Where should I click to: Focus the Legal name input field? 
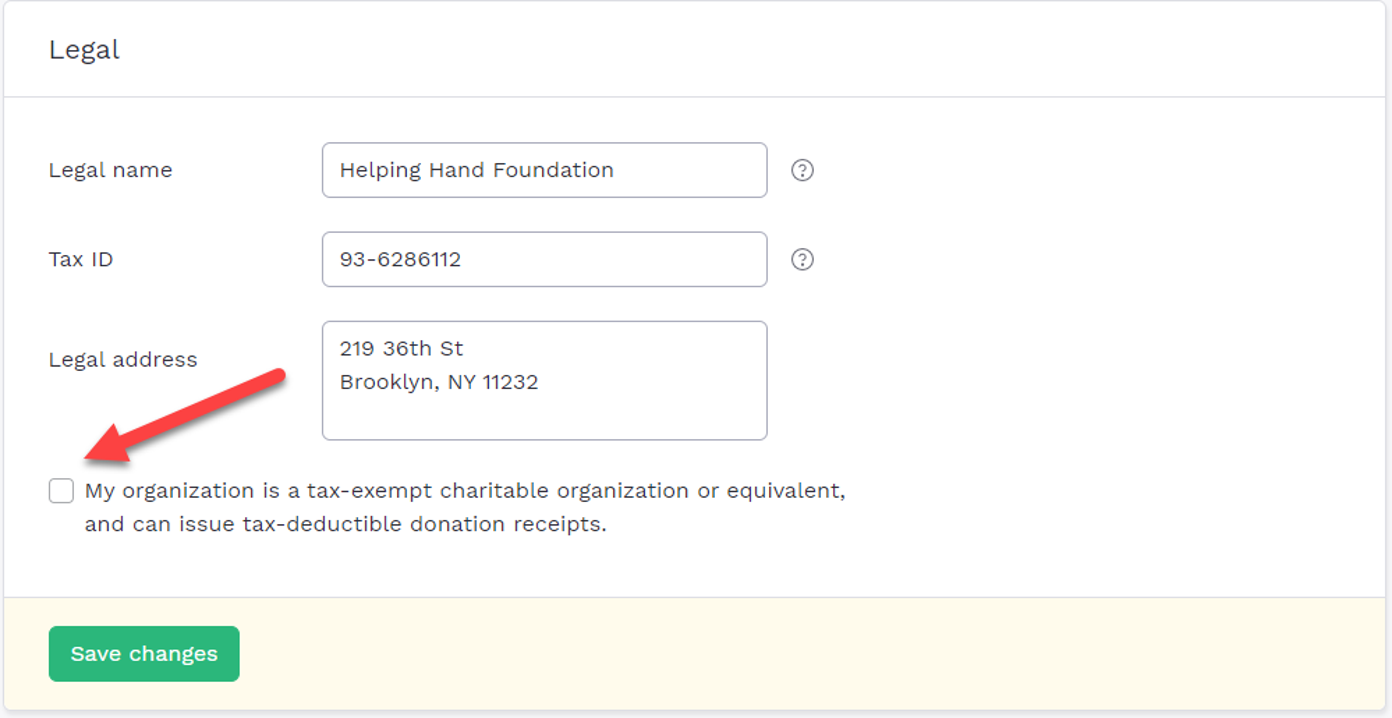tap(545, 170)
